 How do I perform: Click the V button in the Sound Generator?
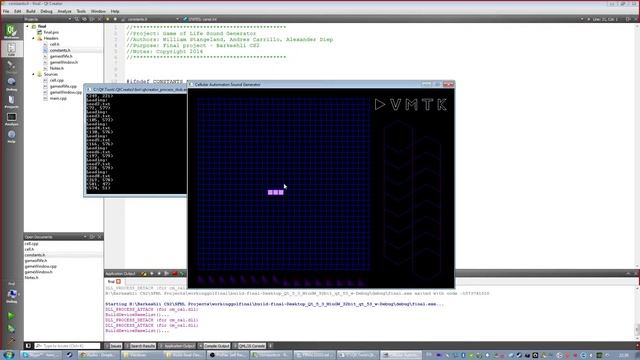pyautogui.click(x=395, y=104)
